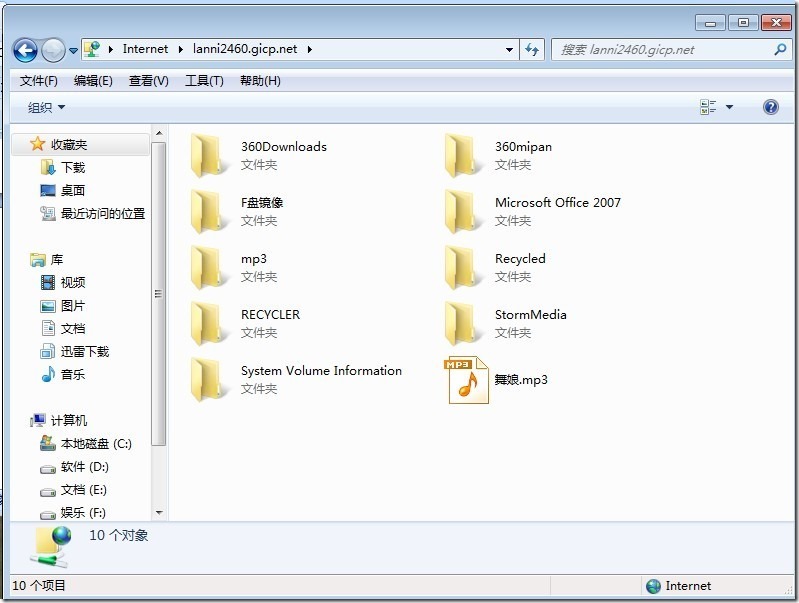Image resolution: width=799 pixels, height=603 pixels.
Task: Select the 360Downloads folder icon
Action: (x=208, y=155)
